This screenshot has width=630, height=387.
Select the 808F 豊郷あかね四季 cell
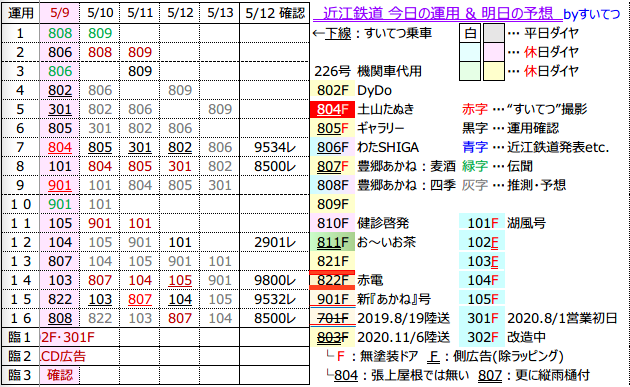click(332, 185)
